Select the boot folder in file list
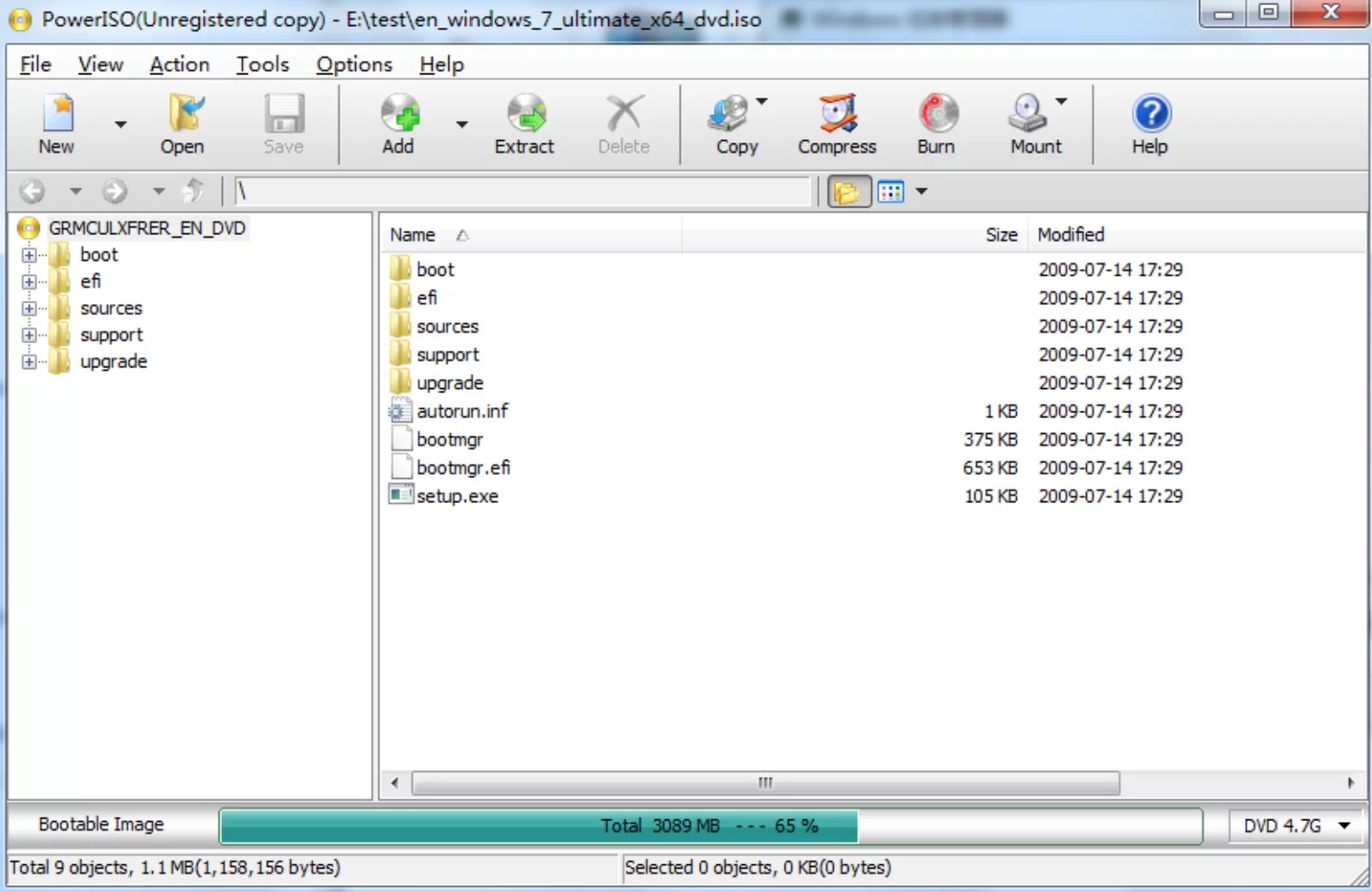The image size is (1372, 892). click(x=435, y=270)
